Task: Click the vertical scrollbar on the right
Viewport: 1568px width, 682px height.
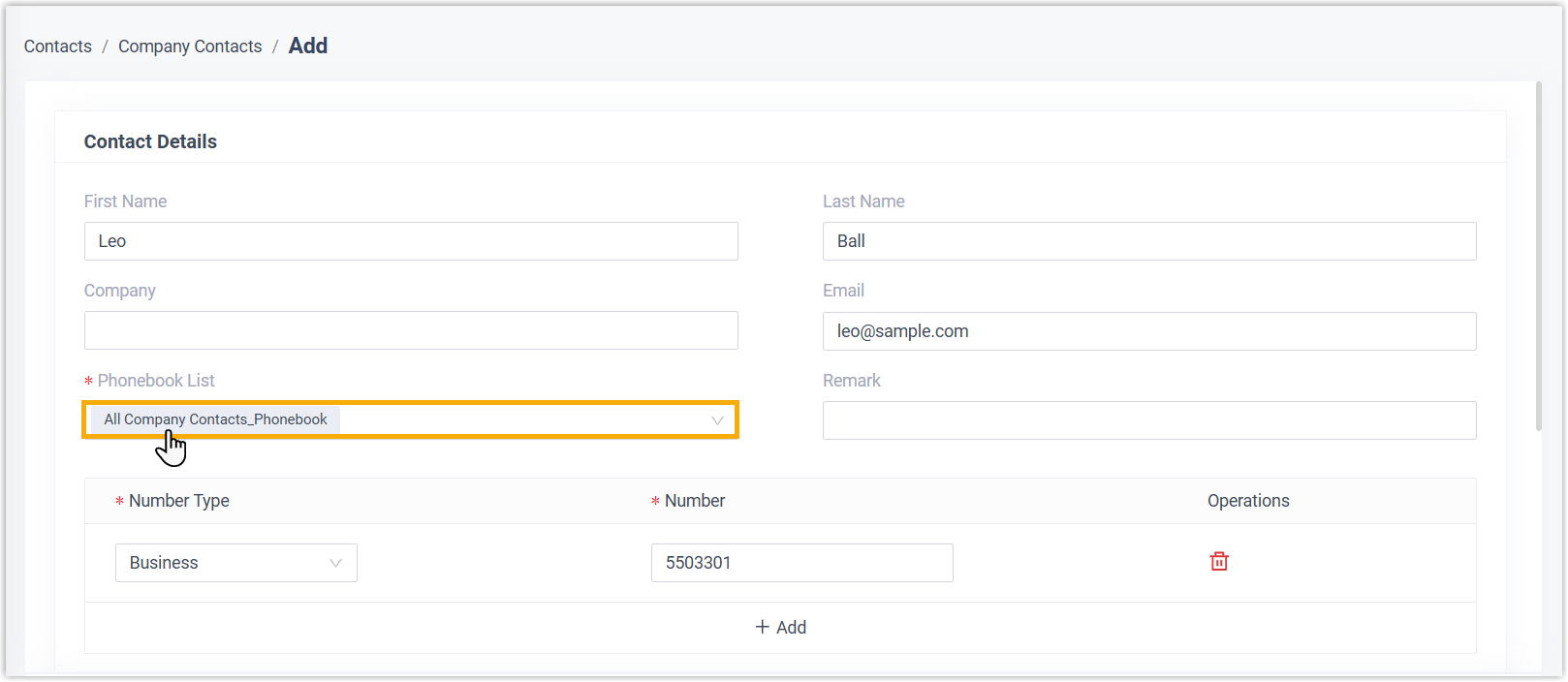Action: [x=1538, y=257]
